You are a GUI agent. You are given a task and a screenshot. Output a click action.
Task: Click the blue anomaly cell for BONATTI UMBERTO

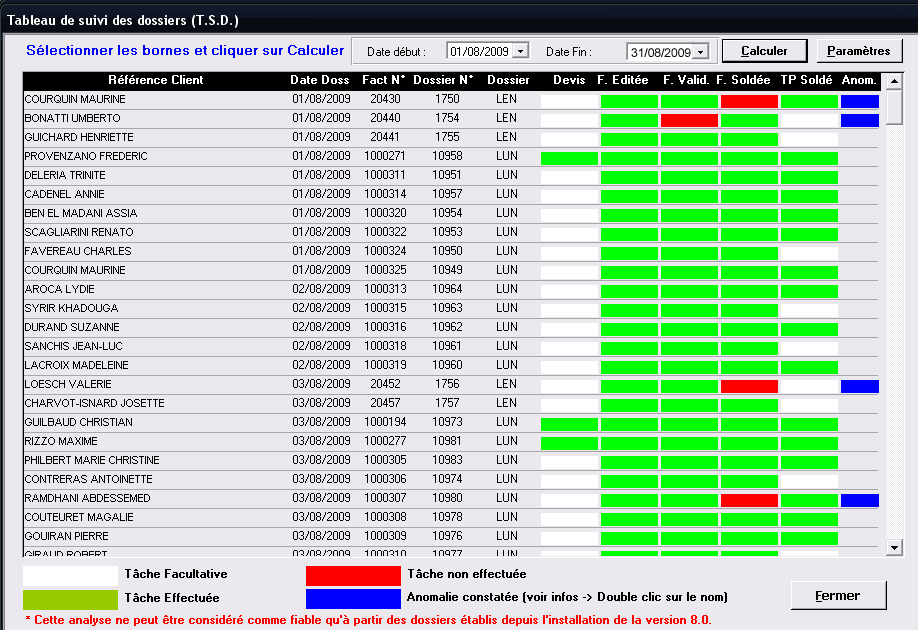coord(859,120)
